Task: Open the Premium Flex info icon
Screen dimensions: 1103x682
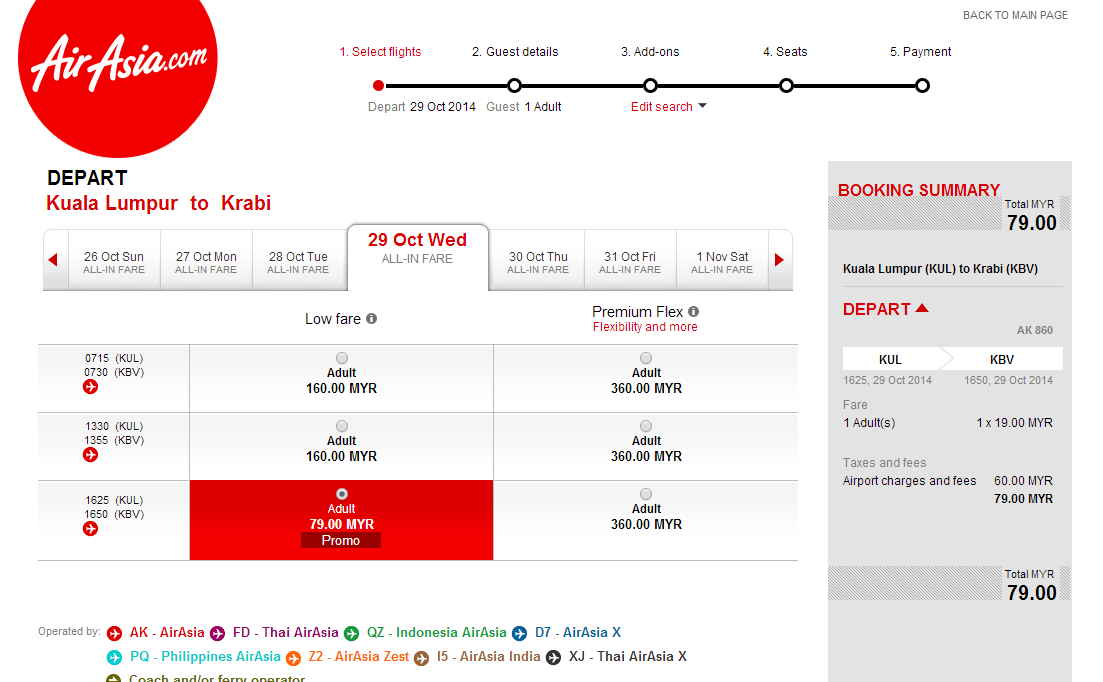Action: point(694,311)
